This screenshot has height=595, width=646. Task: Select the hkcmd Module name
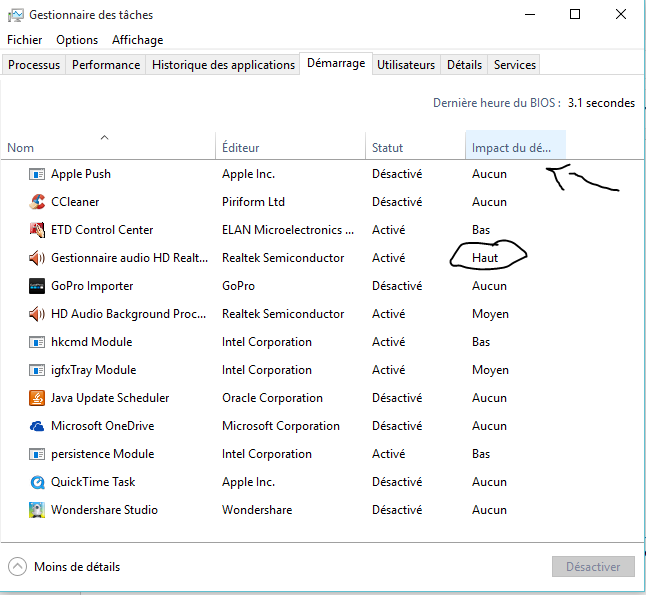[91, 342]
